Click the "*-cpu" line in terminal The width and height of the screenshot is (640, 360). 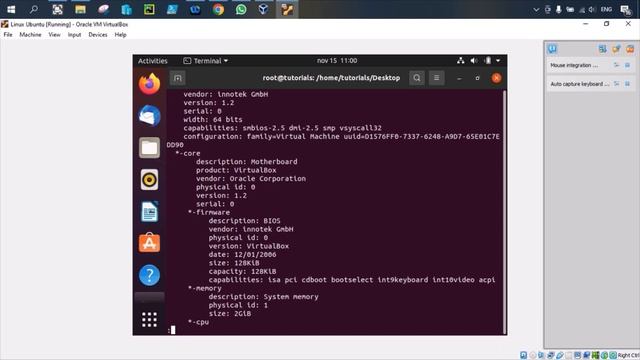coord(198,322)
